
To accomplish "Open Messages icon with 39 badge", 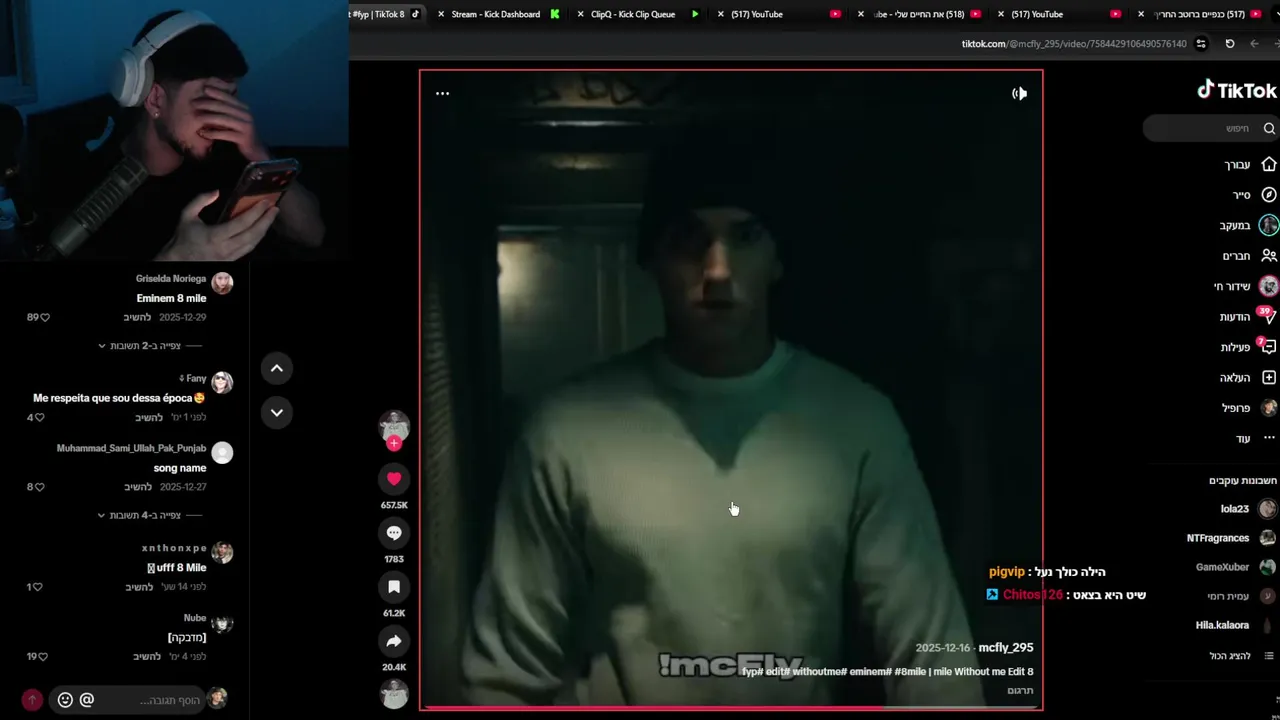I will (1268, 317).
